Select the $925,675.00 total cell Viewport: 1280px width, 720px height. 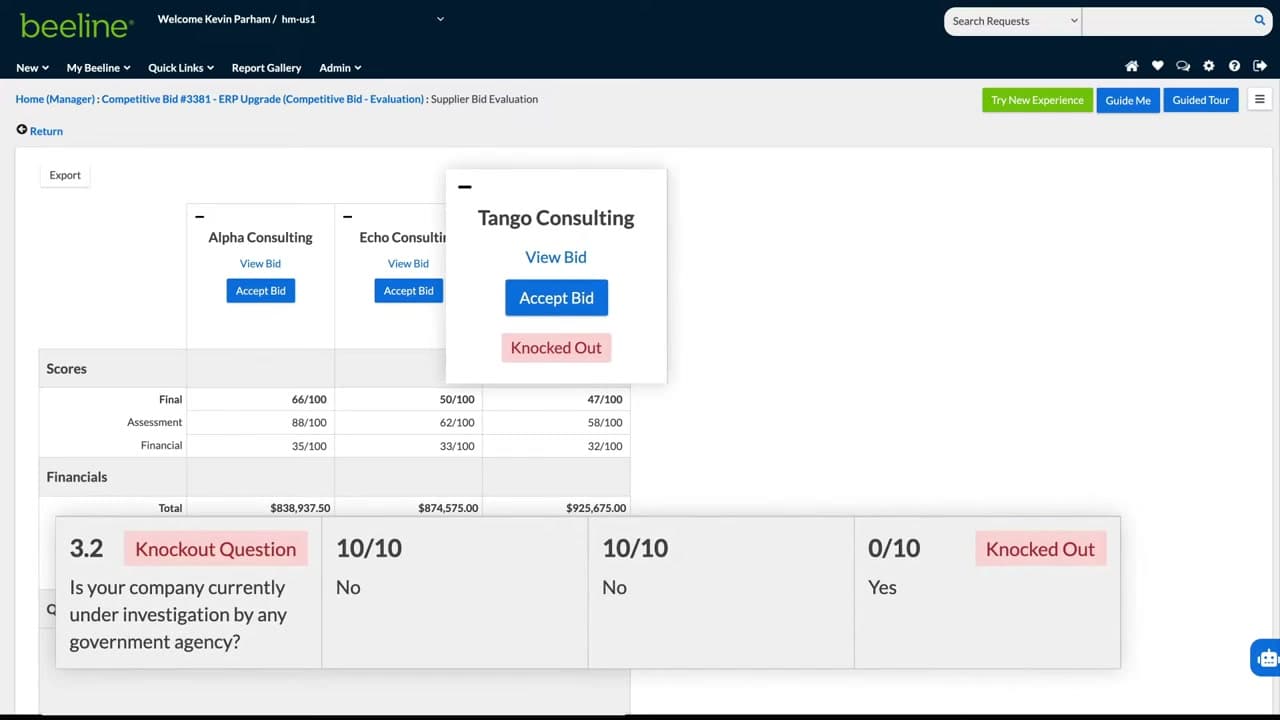pos(596,508)
